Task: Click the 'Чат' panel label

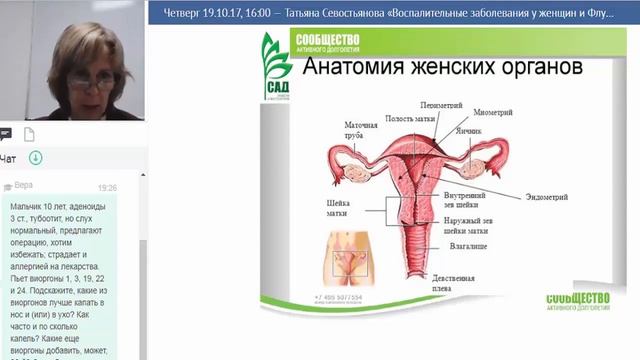Action: (x=8, y=159)
